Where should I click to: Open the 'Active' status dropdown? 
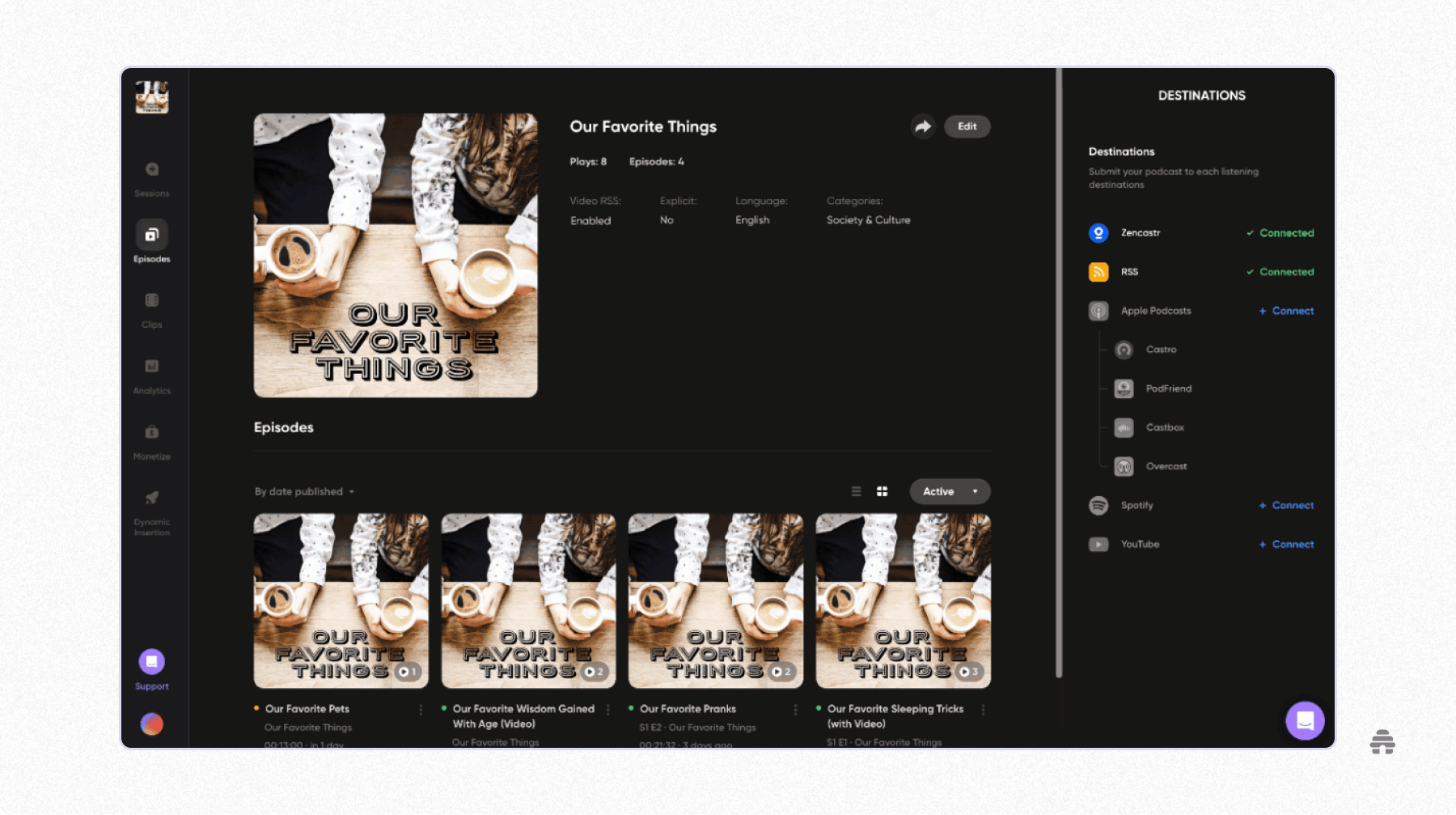[949, 491]
